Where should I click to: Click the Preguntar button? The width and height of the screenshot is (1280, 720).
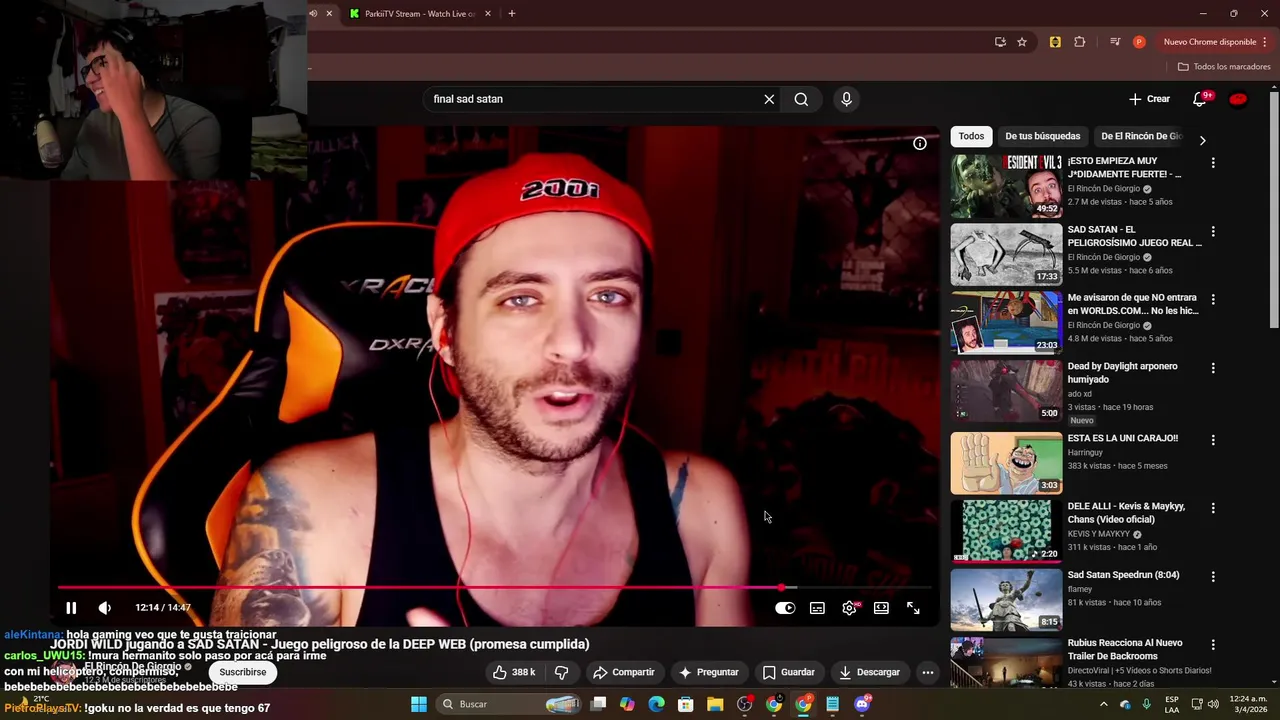click(x=708, y=672)
